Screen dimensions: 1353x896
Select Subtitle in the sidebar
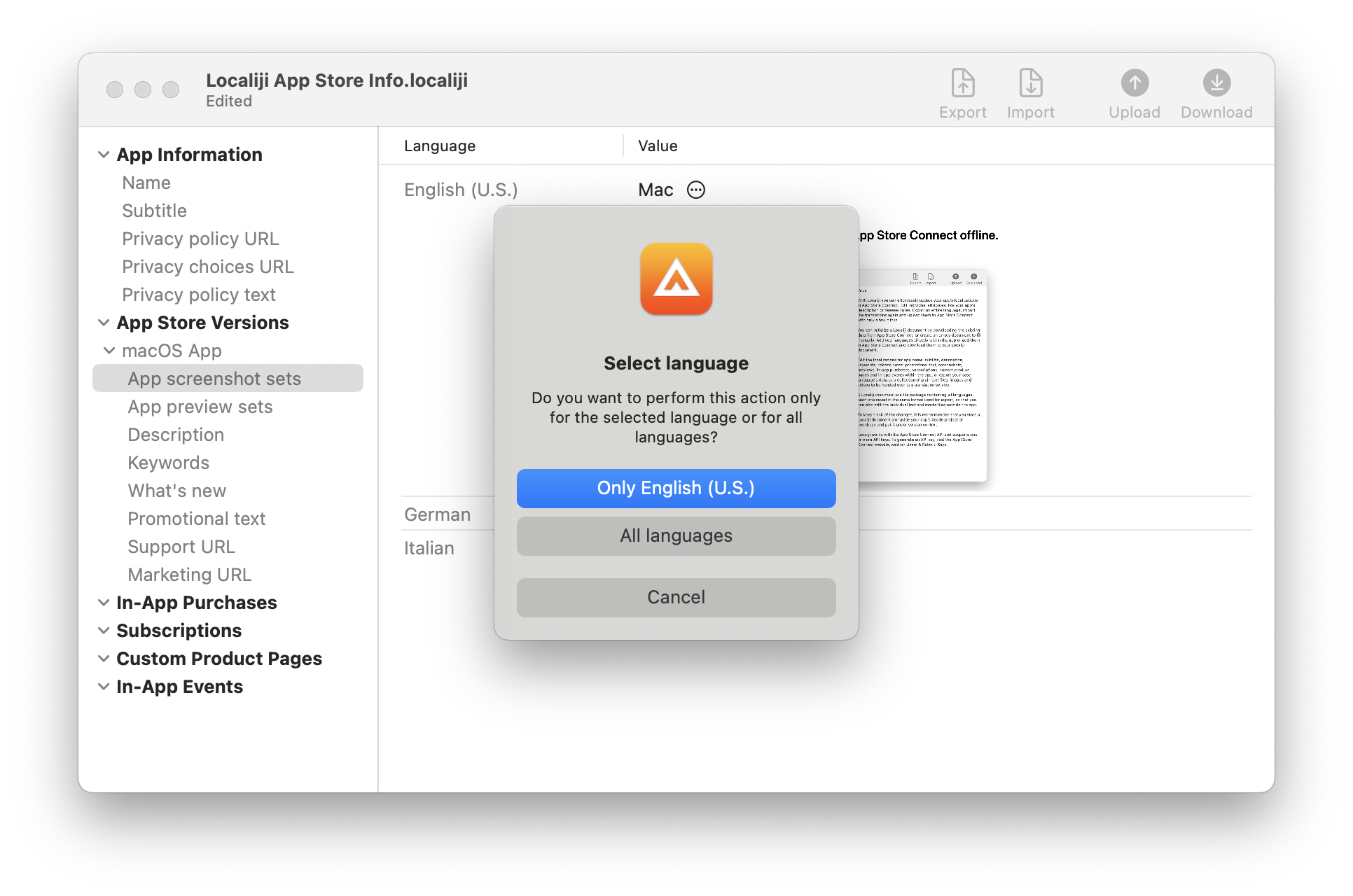pyautogui.click(x=154, y=211)
